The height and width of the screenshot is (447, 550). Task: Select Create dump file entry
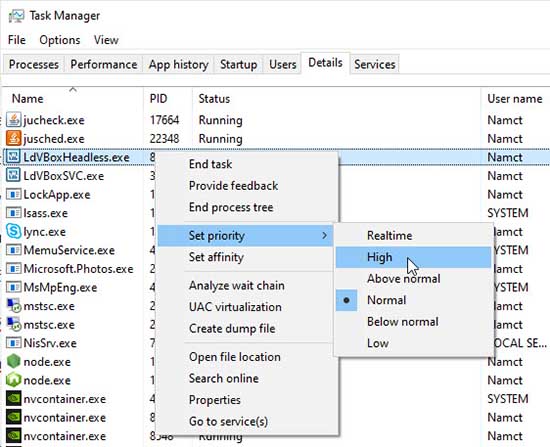coord(232,329)
